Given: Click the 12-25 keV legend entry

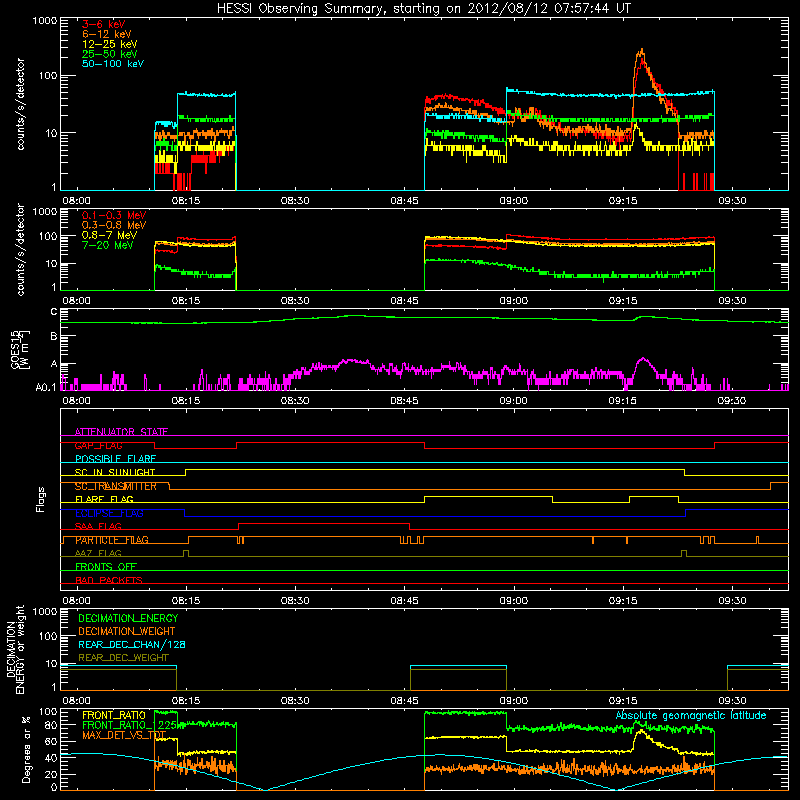Looking at the screenshot, I should pyautogui.click(x=110, y=44).
